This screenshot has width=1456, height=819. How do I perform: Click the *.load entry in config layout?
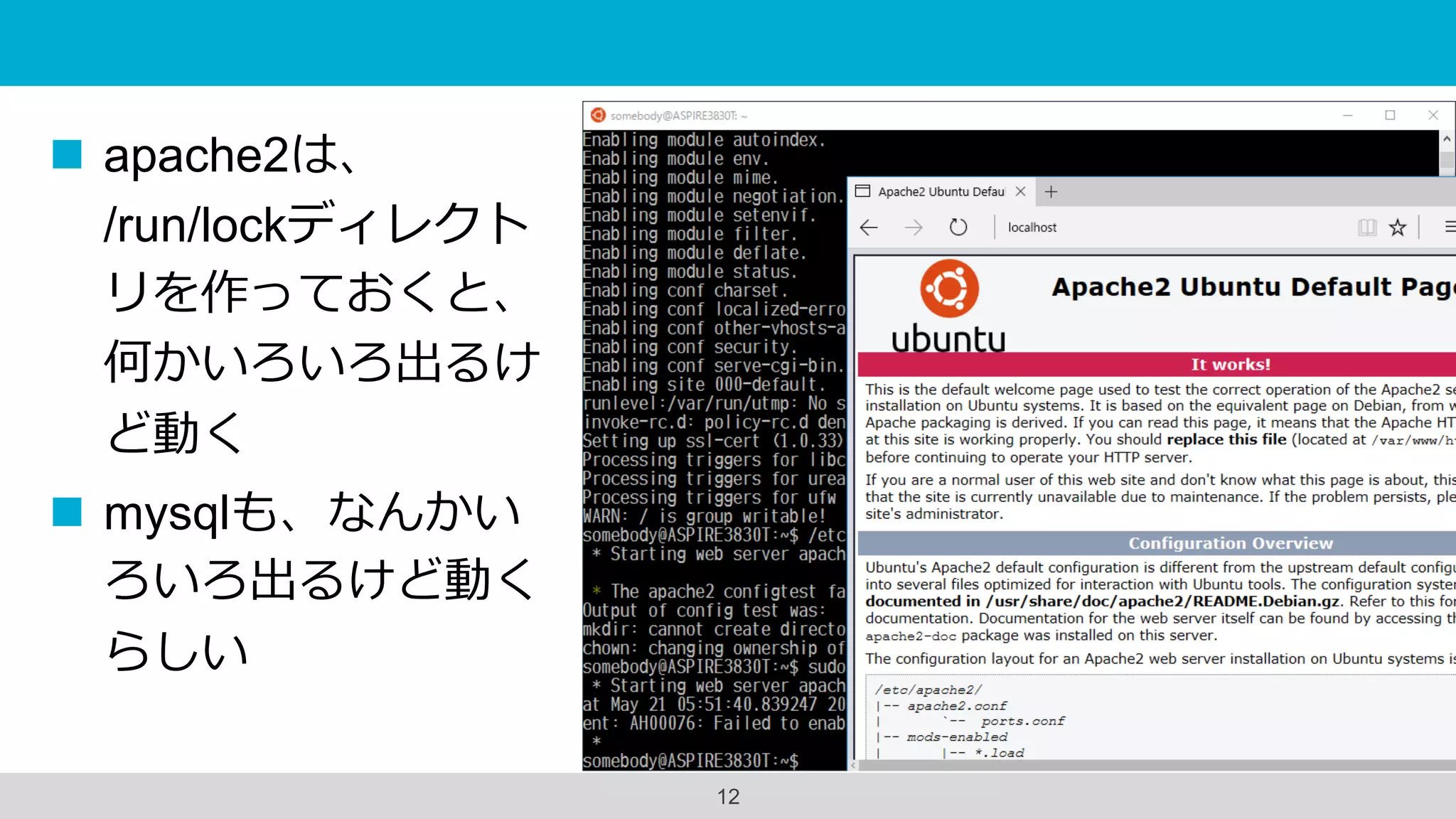point(1000,753)
